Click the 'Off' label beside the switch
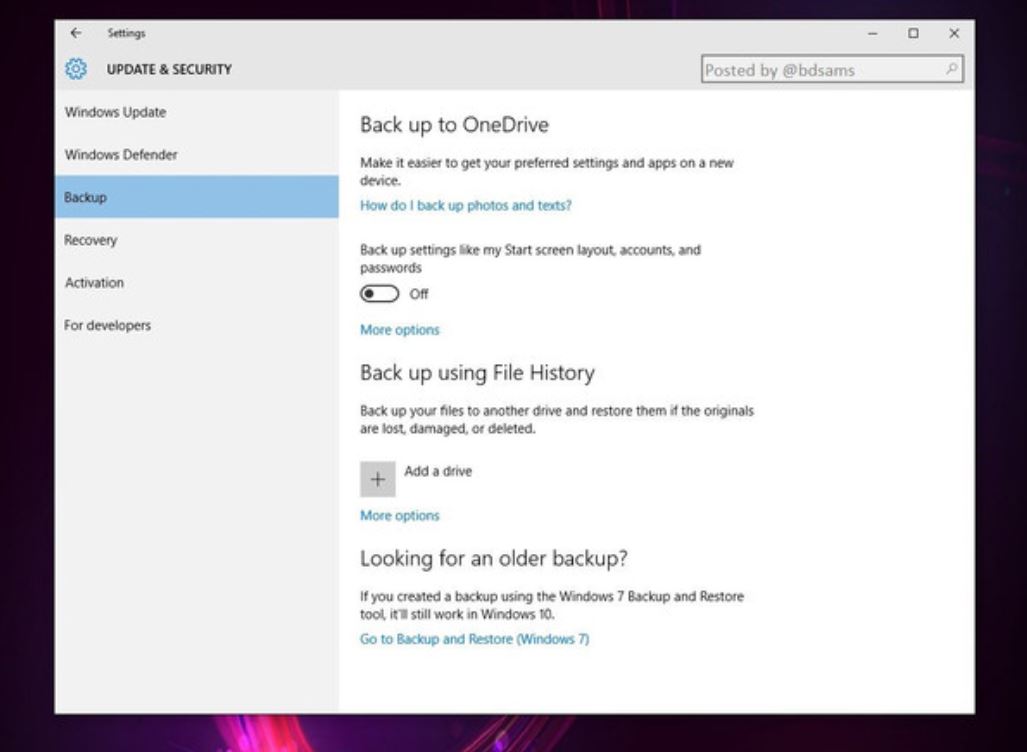This screenshot has width=1027, height=752. click(x=419, y=294)
